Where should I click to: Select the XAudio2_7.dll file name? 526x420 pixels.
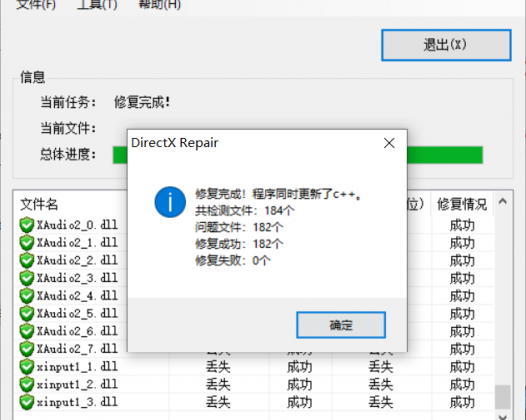[x=77, y=349]
